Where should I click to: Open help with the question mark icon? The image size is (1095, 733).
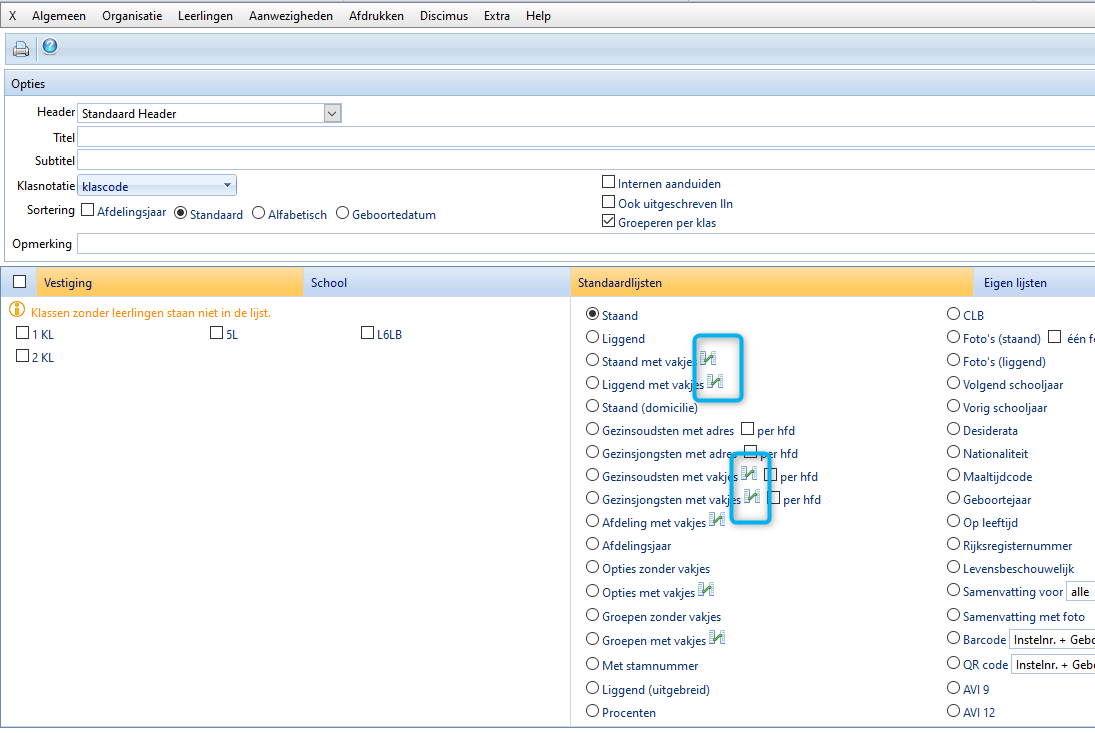coord(49,47)
